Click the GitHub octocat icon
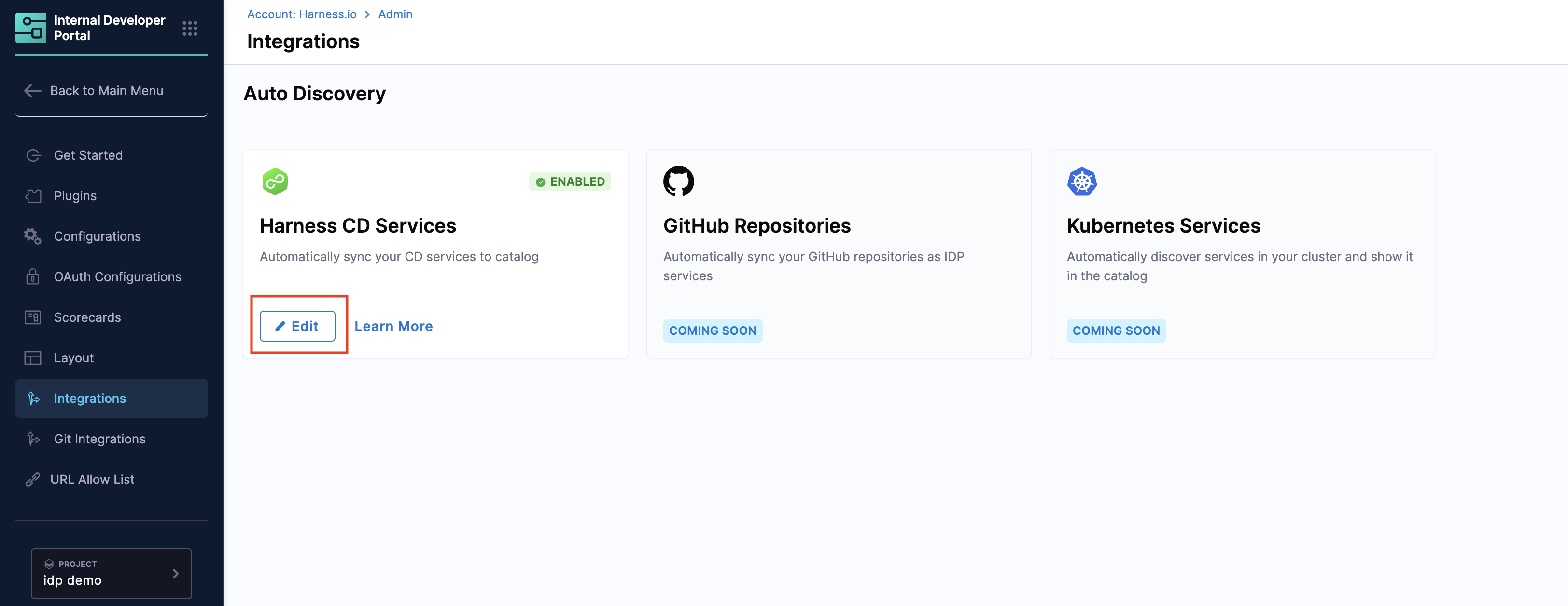1568x606 pixels. click(x=678, y=181)
